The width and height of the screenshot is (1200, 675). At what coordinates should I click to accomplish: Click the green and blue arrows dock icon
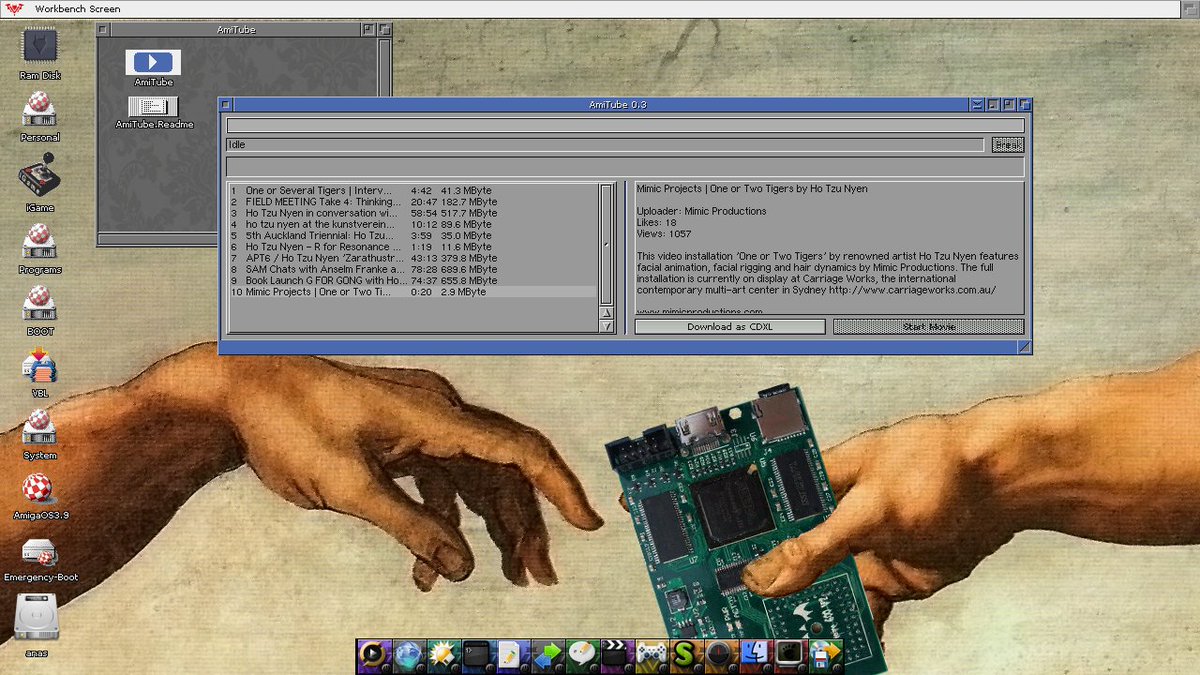[x=547, y=654]
